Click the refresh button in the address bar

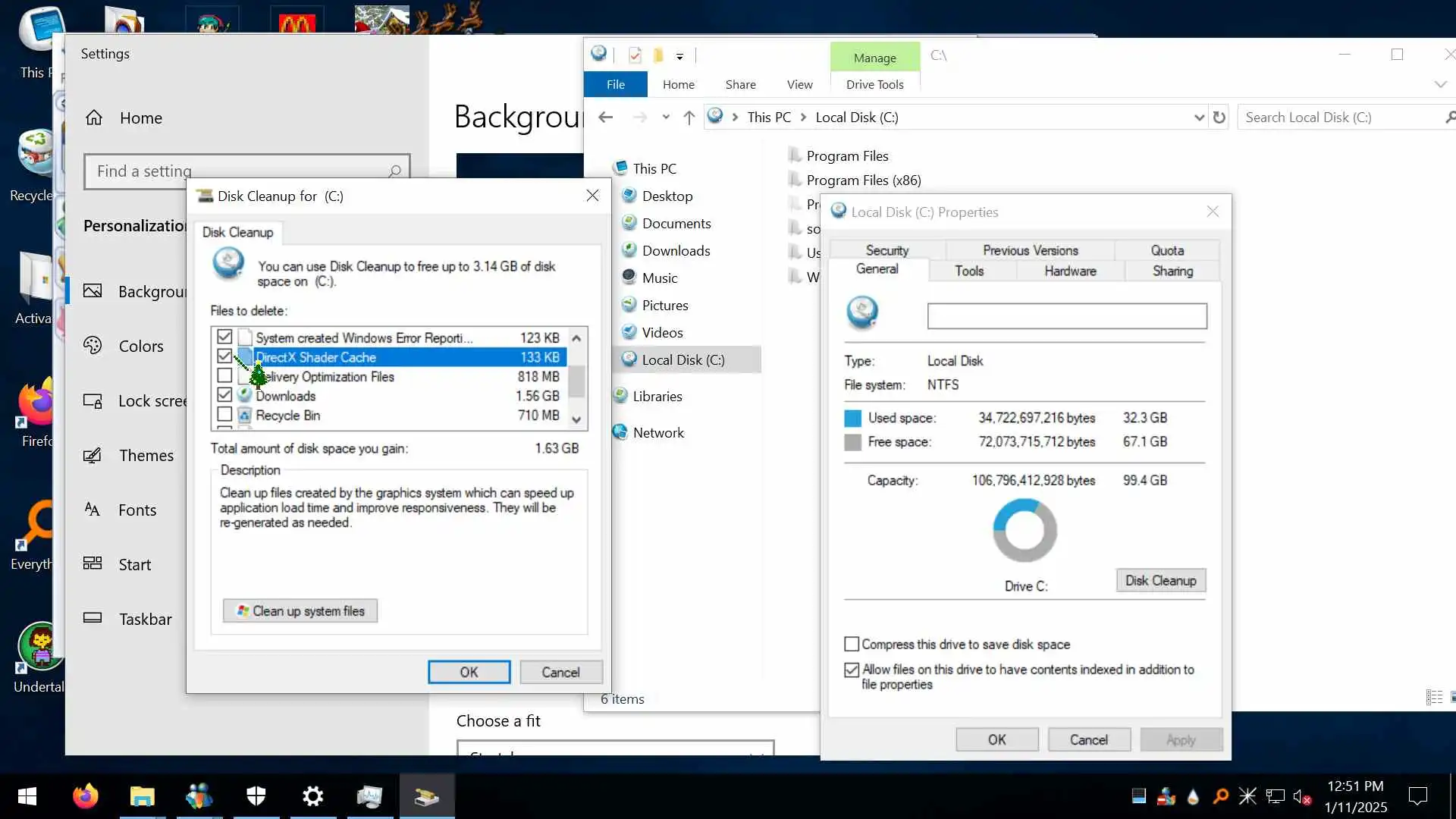click(1219, 118)
